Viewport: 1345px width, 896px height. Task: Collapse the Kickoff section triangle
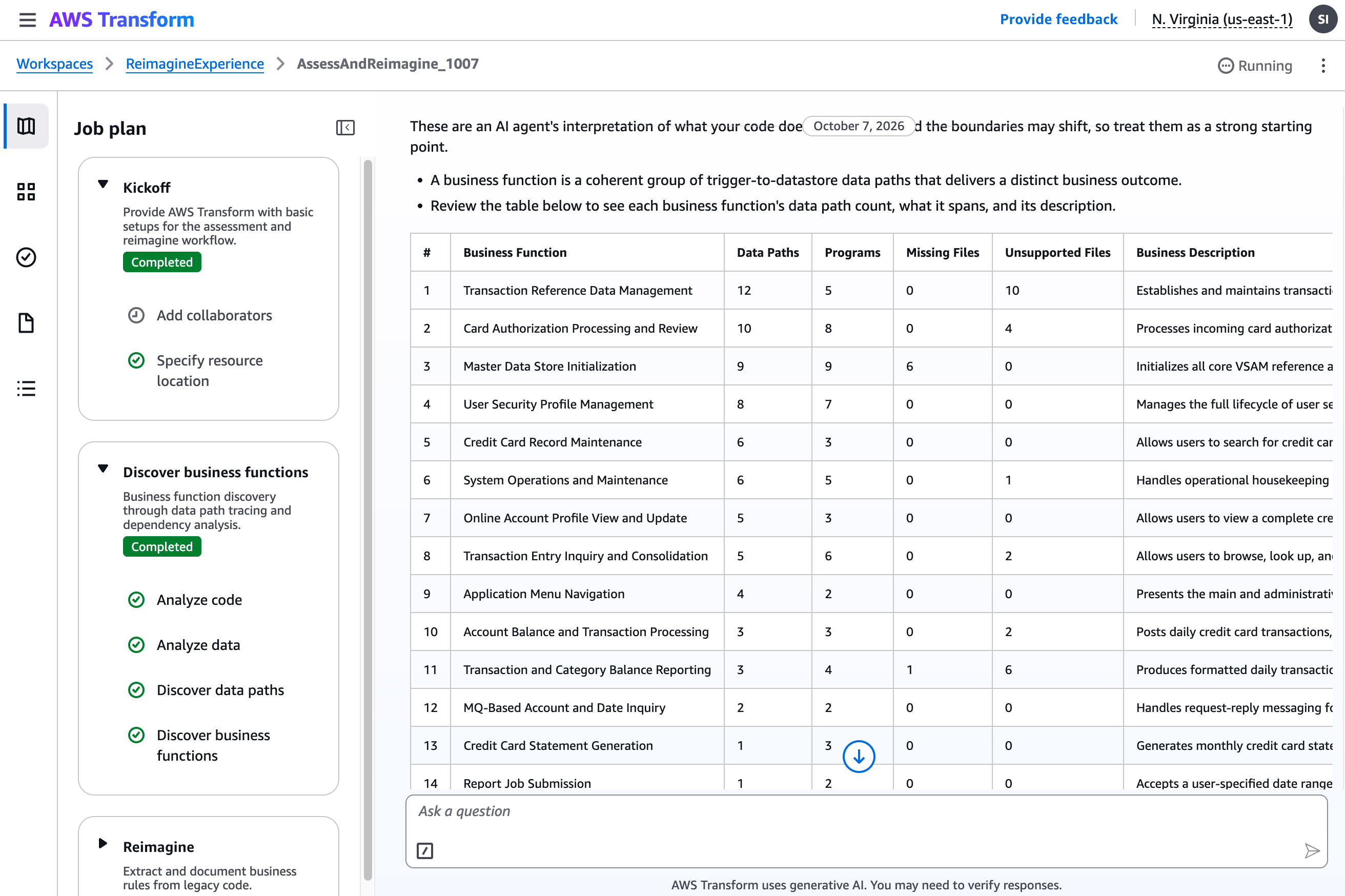click(x=103, y=184)
